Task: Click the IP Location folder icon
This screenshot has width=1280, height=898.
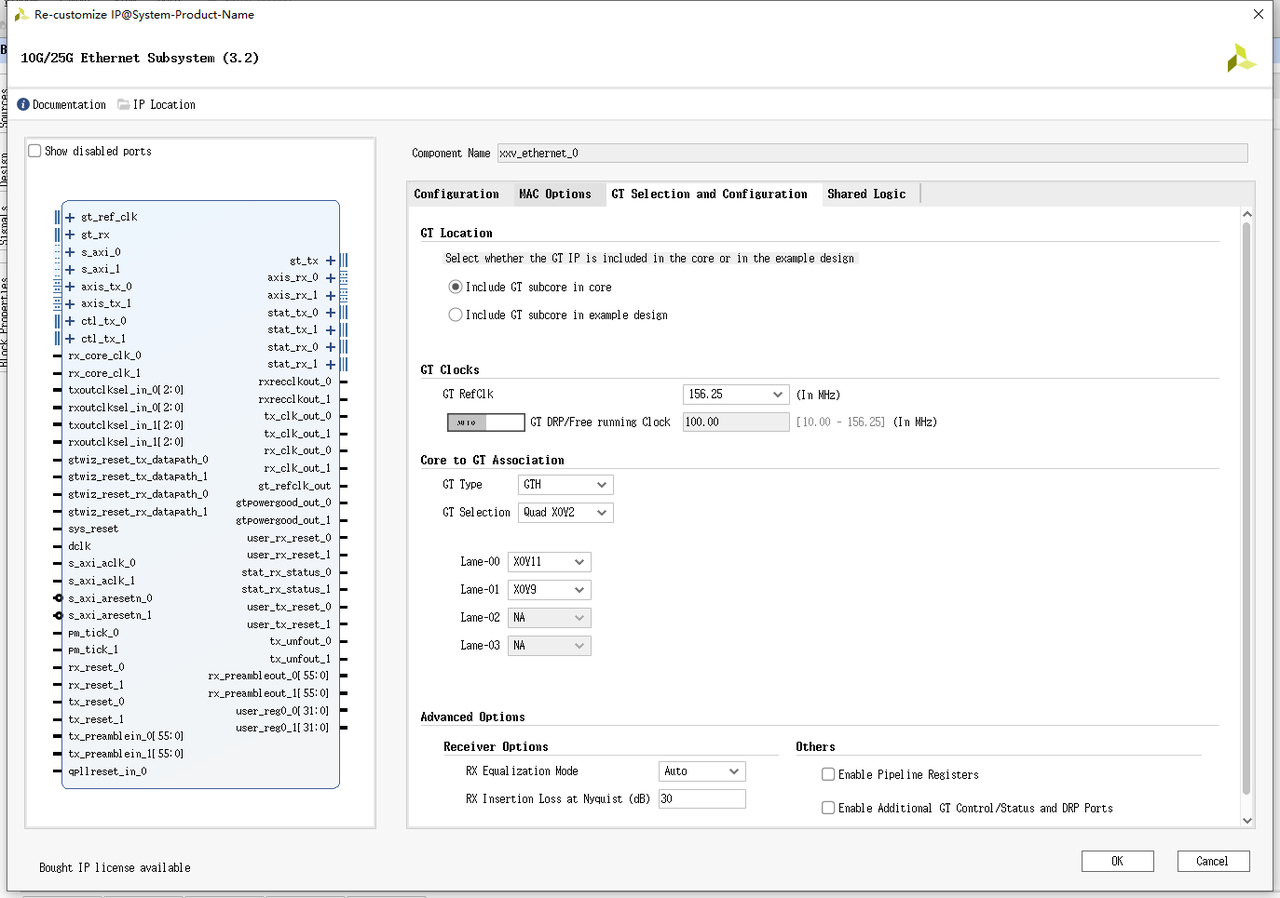Action: 123,104
